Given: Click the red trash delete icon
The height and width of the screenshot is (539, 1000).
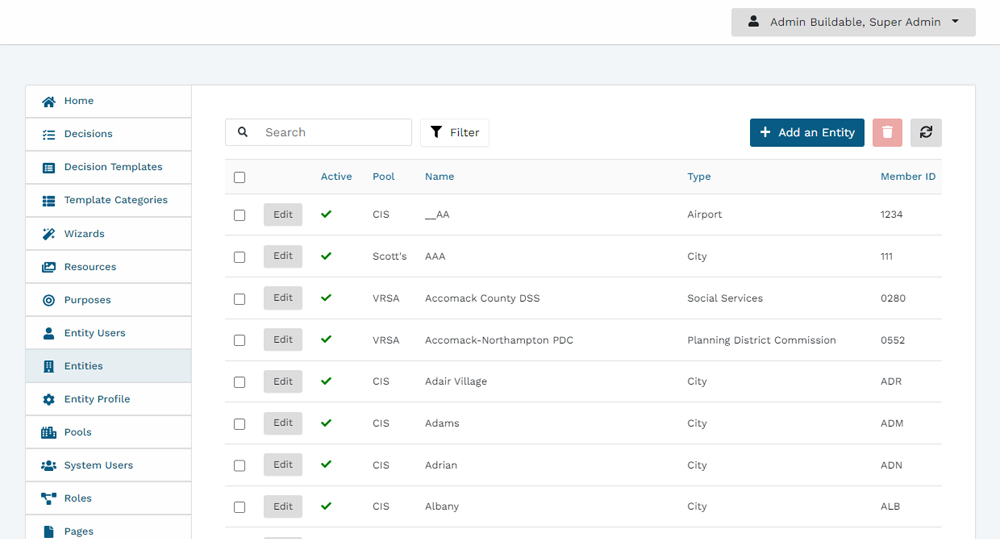Looking at the screenshot, I should pyautogui.click(x=887, y=133).
